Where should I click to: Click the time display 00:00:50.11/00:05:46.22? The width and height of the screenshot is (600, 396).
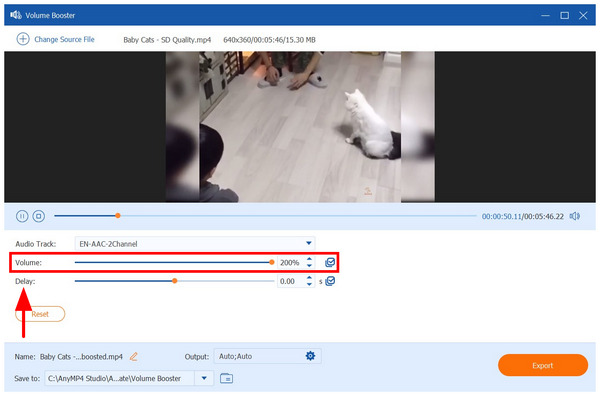click(523, 217)
